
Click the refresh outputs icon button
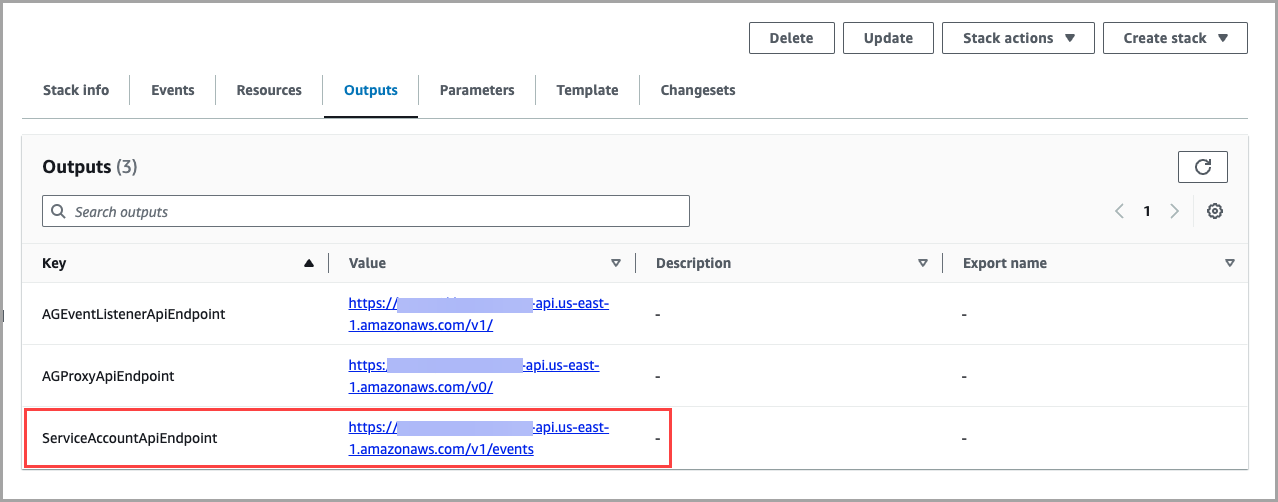[x=1202, y=167]
